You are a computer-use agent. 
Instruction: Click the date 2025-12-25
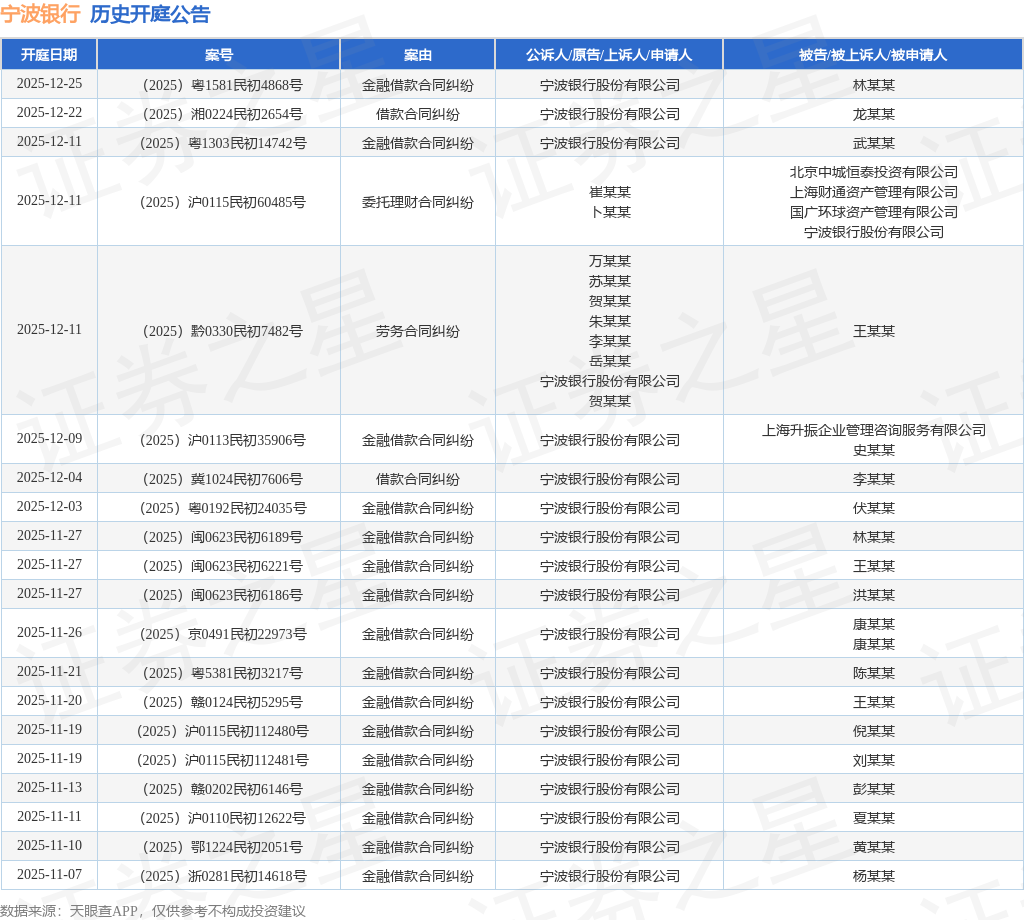(49, 84)
